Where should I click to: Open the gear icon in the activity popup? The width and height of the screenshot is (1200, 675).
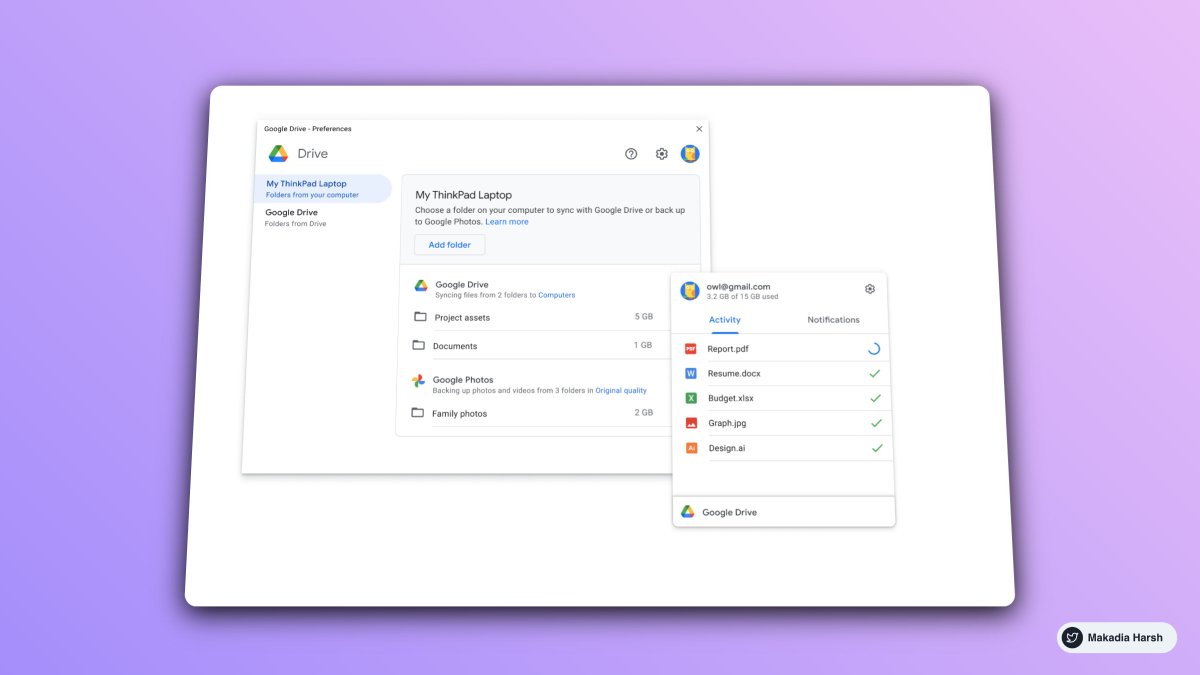pyautogui.click(x=869, y=288)
